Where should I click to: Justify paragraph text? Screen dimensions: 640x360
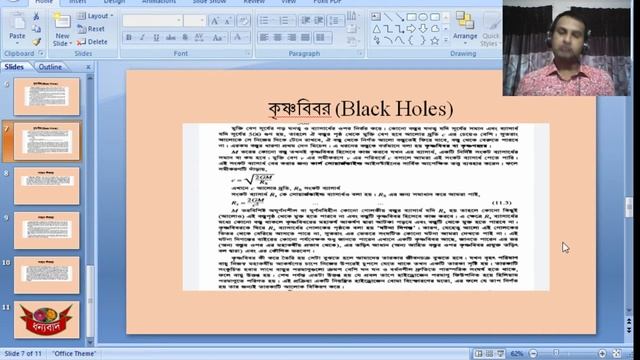click(305, 38)
